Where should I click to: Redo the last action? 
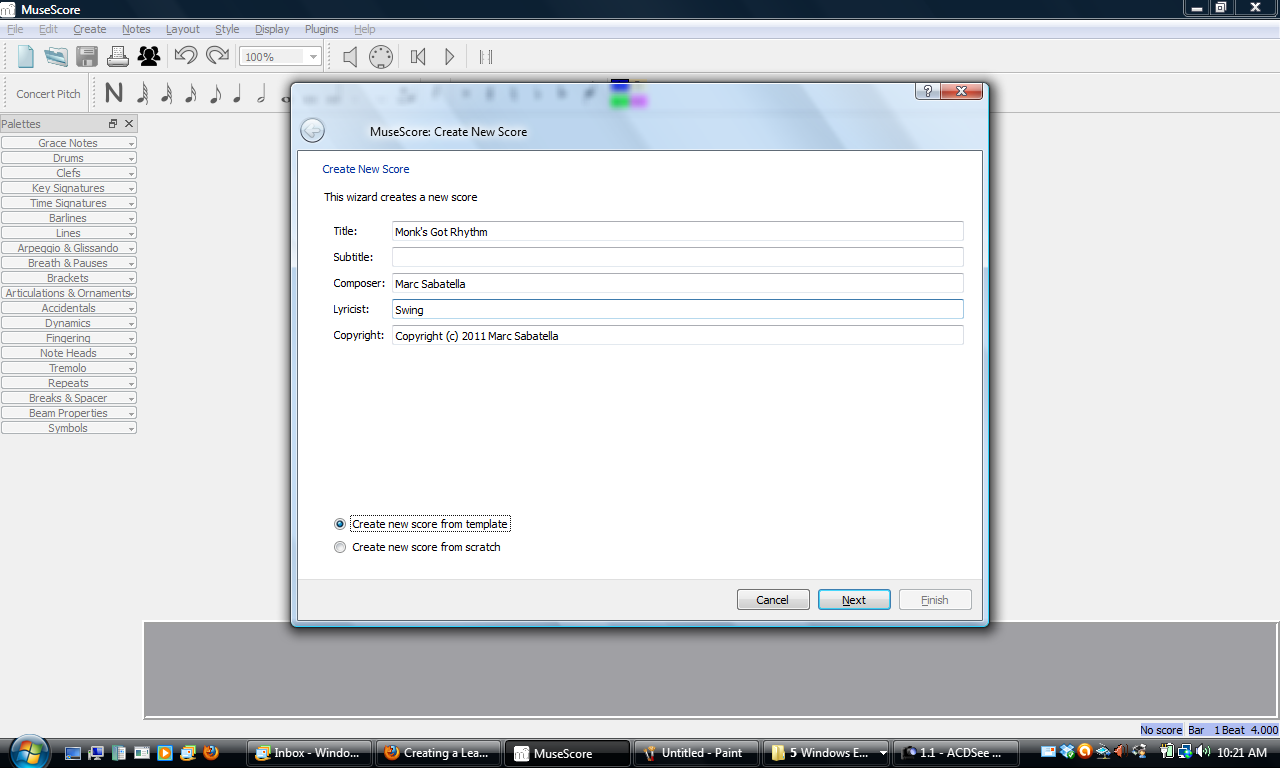tap(217, 57)
